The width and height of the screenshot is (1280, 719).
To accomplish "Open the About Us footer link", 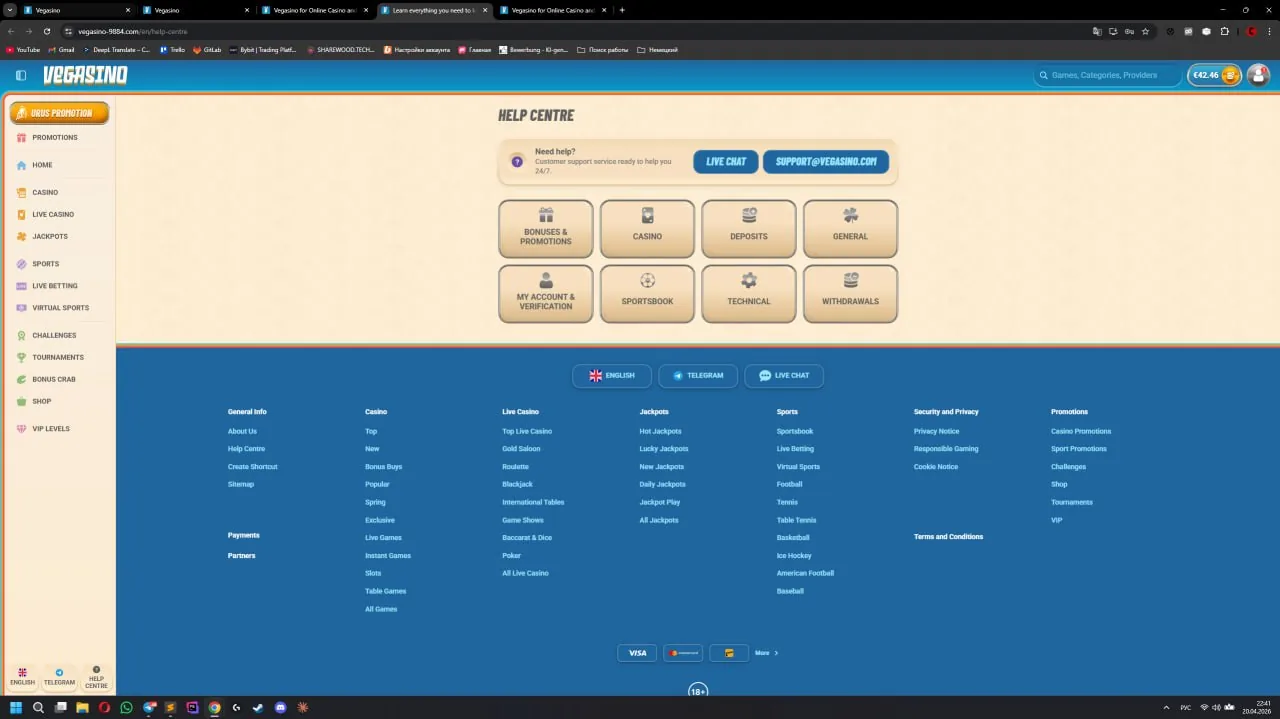I will click(x=242, y=431).
